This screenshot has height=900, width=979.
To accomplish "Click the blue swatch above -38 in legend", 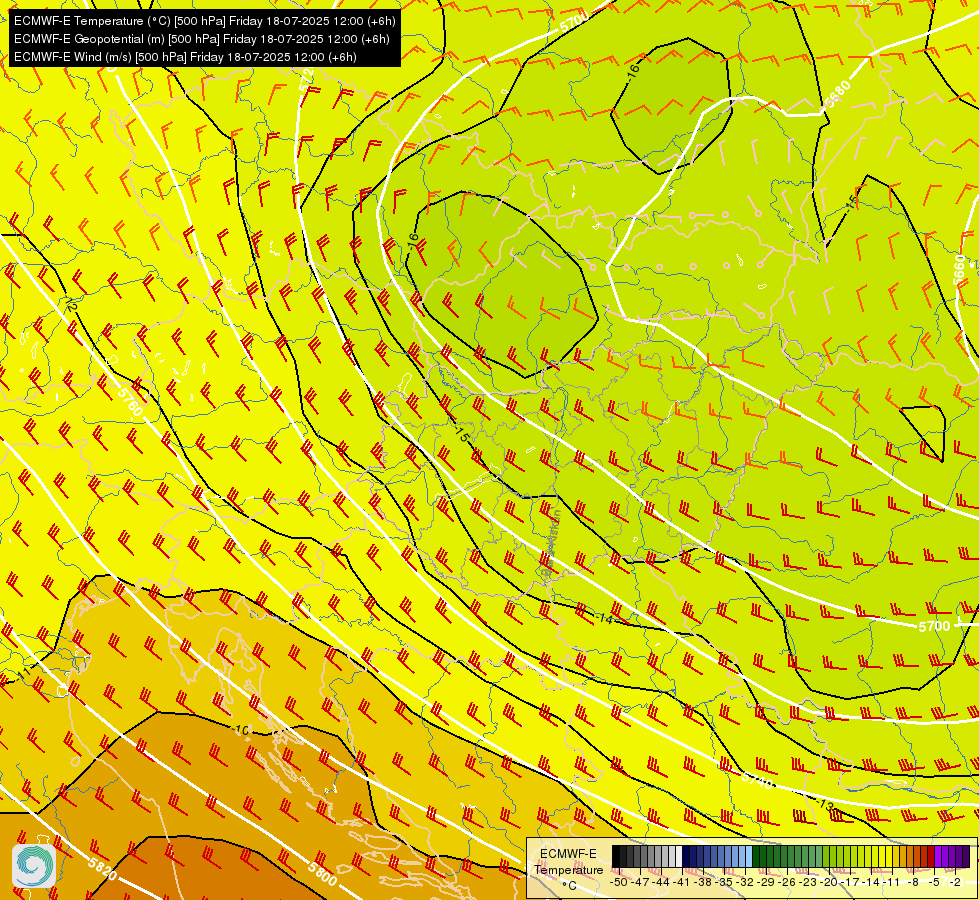I will (x=700, y=856).
